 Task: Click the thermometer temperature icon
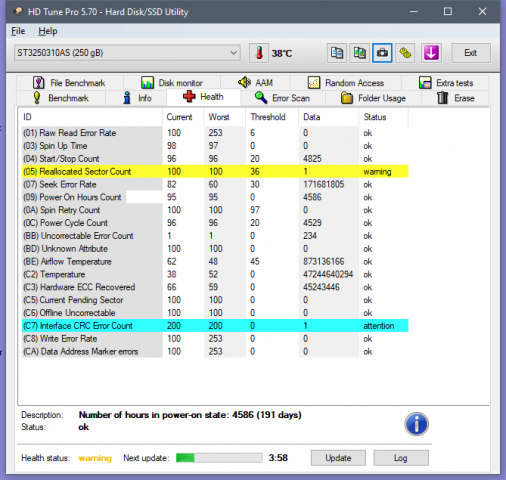pos(259,53)
